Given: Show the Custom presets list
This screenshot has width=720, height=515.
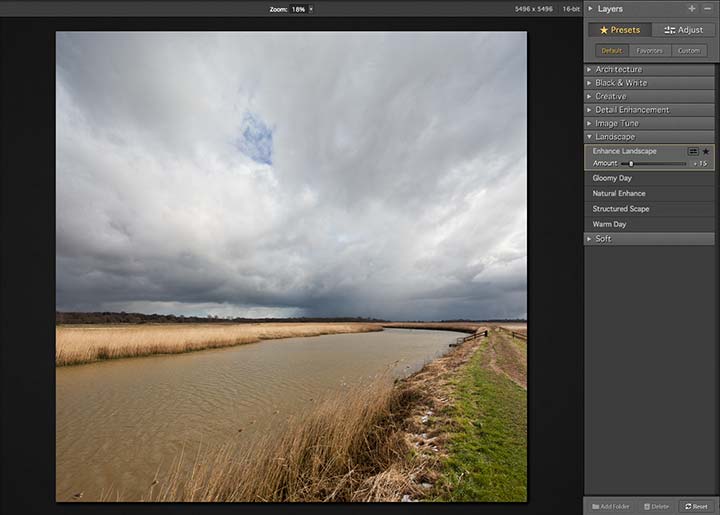Looking at the screenshot, I should click(689, 50).
